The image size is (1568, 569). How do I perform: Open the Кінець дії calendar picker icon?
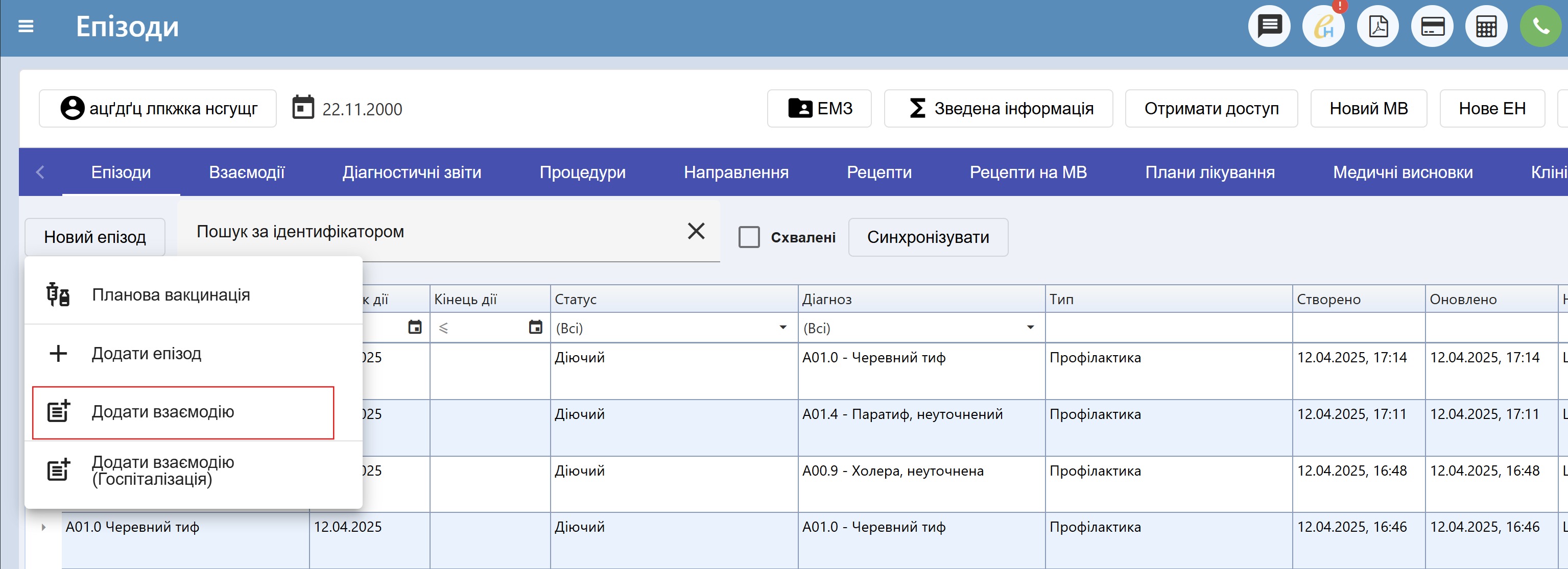pyautogui.click(x=535, y=328)
